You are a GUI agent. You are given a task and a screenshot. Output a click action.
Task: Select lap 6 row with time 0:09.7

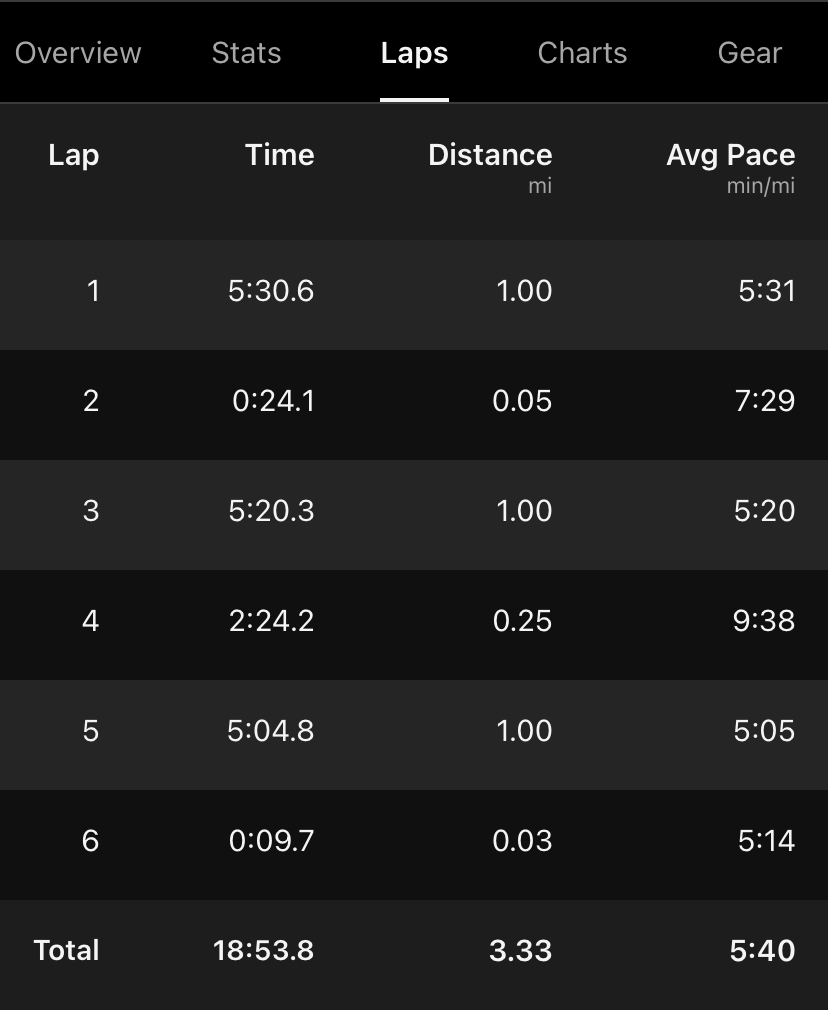(x=414, y=845)
